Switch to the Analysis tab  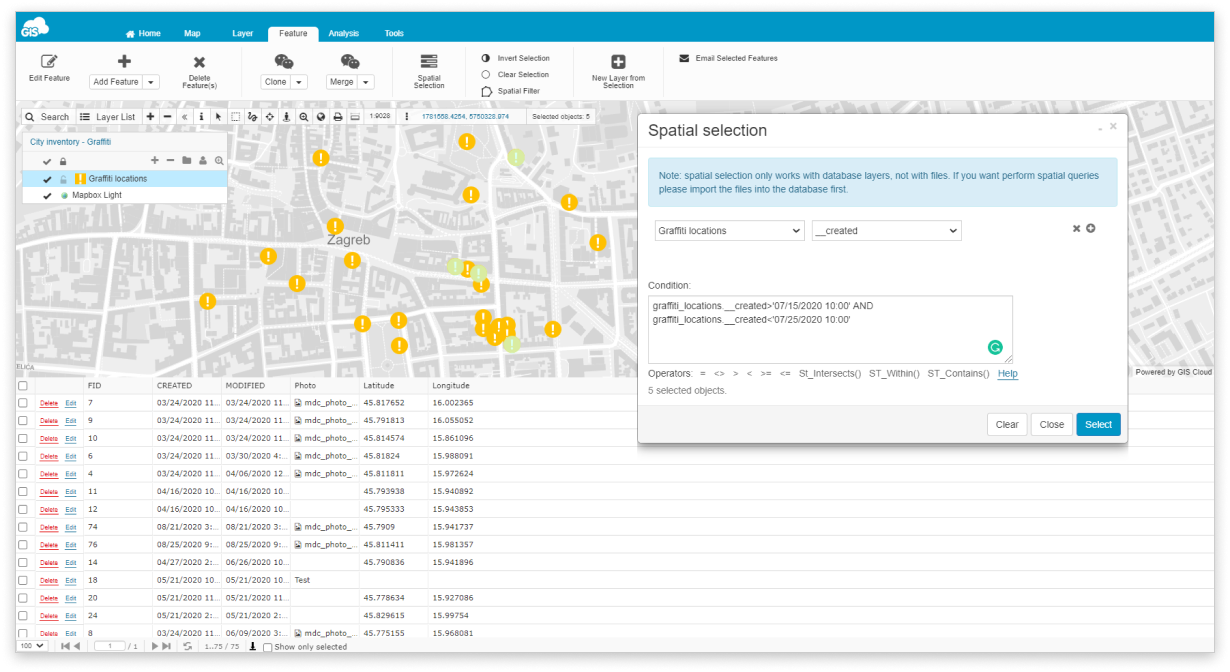343,33
